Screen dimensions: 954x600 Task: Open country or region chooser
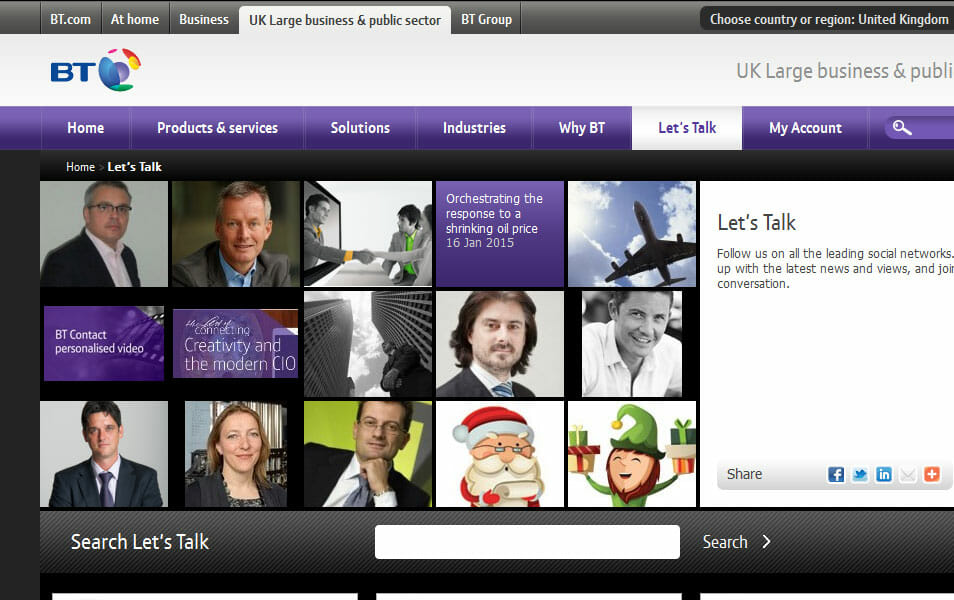[x=828, y=19]
